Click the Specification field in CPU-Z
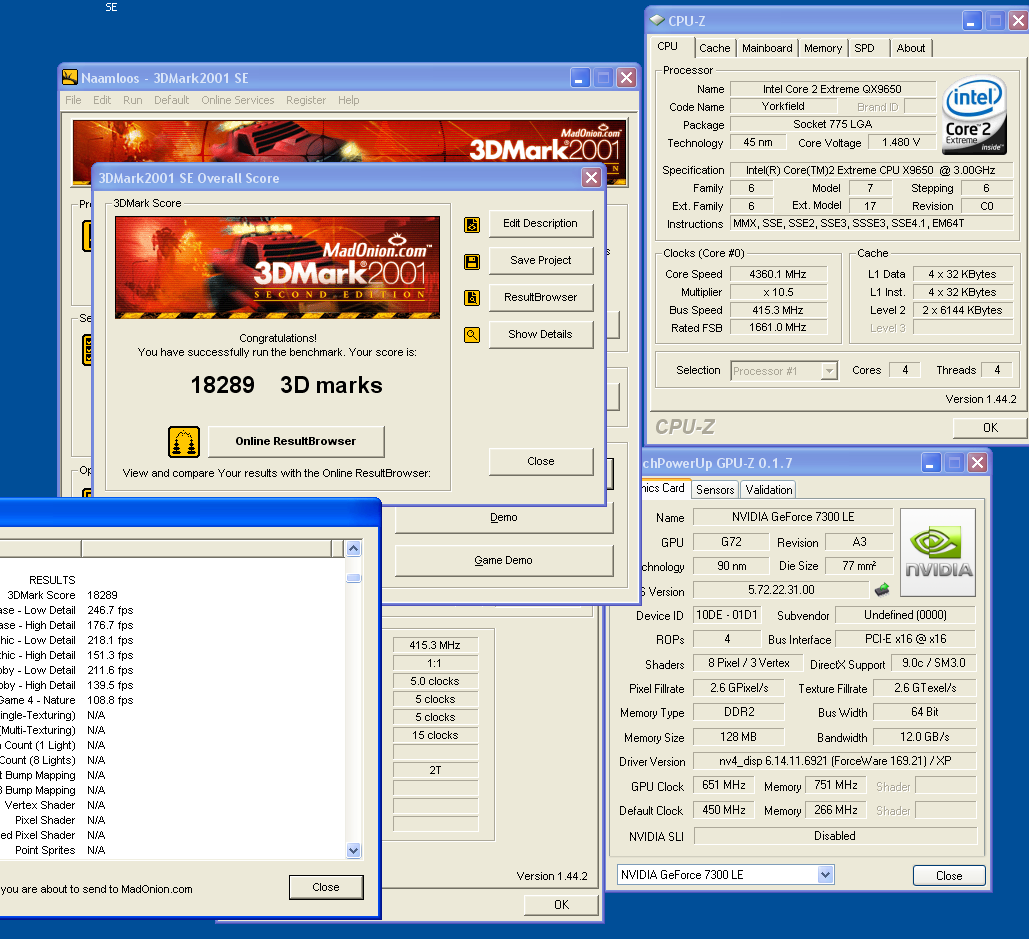The image size is (1029, 939). (x=871, y=170)
